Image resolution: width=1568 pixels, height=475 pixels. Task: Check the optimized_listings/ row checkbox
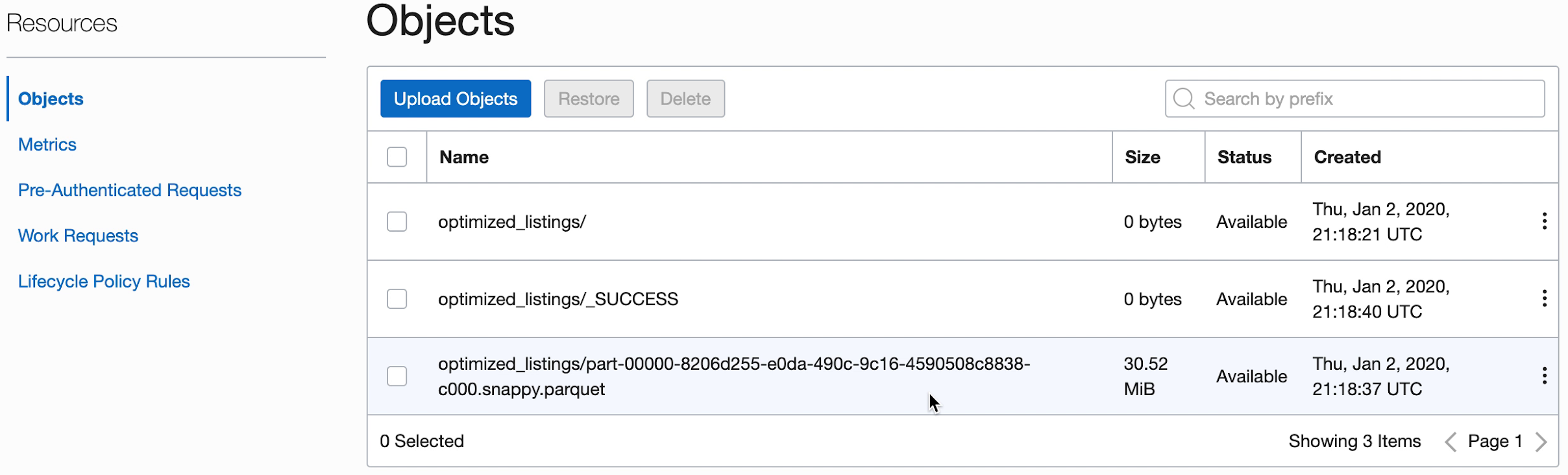397,221
